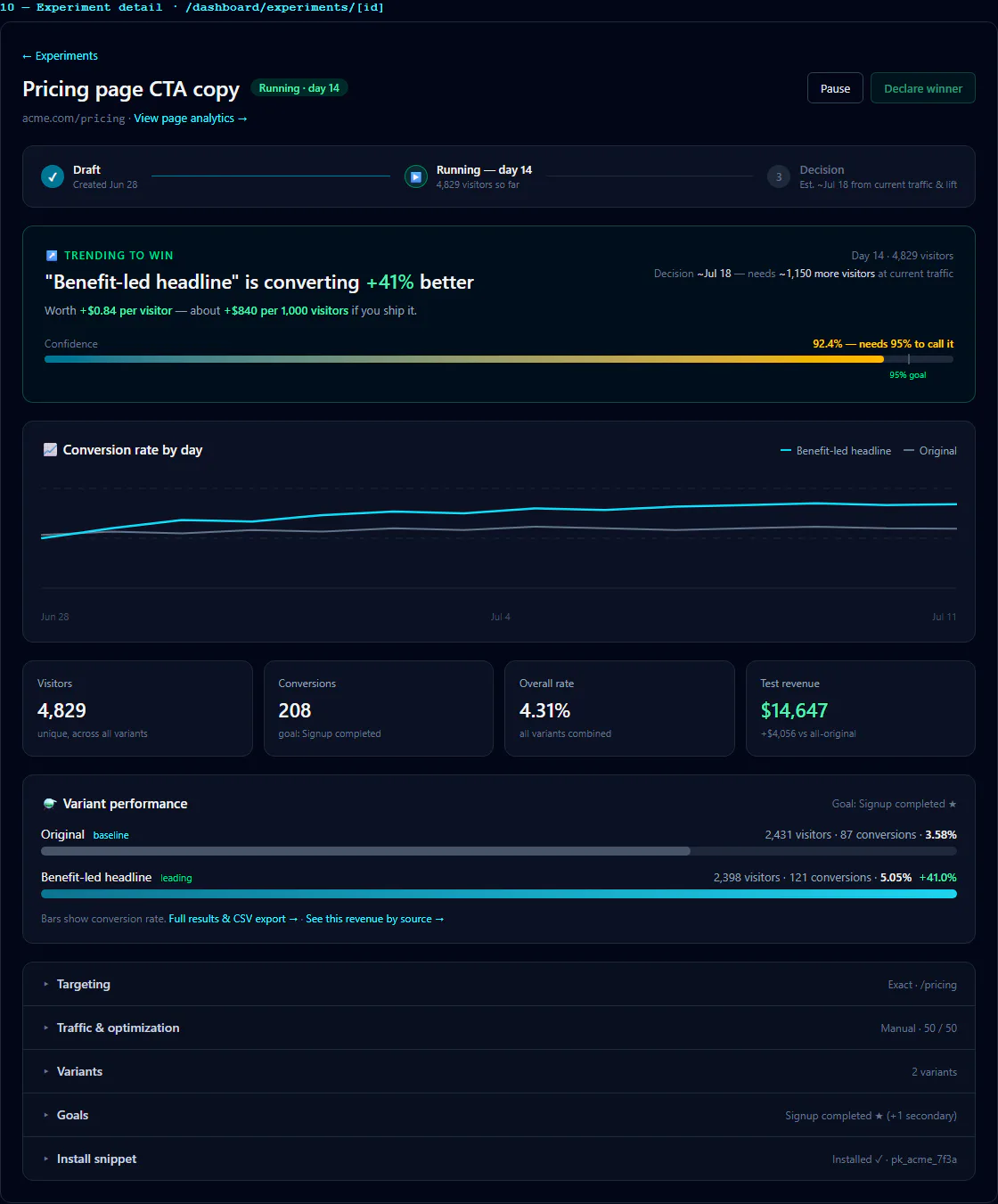998x1204 pixels.
Task: Open the View page analytics link
Action: (191, 119)
